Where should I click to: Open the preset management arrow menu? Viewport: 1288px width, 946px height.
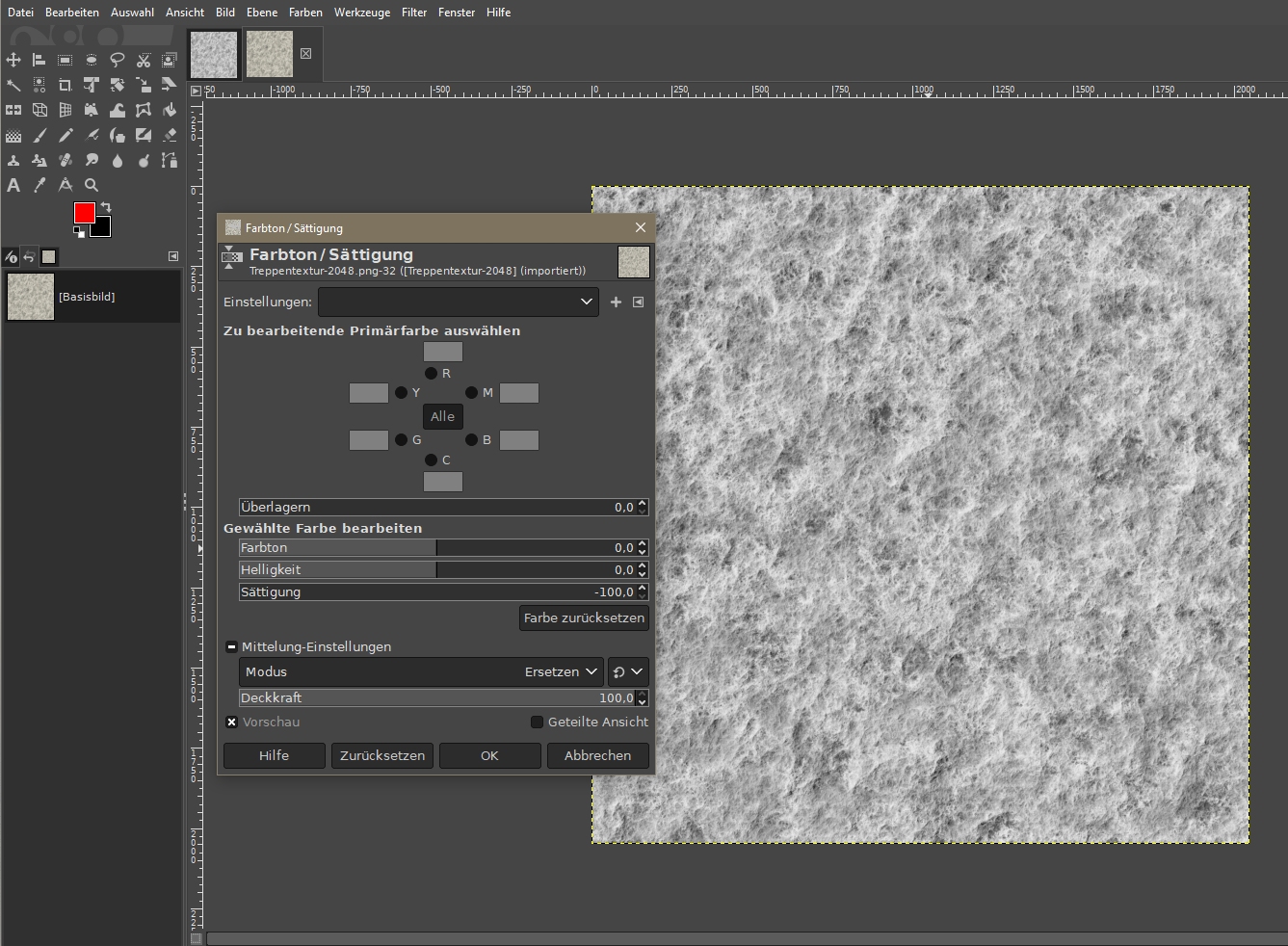click(x=638, y=302)
